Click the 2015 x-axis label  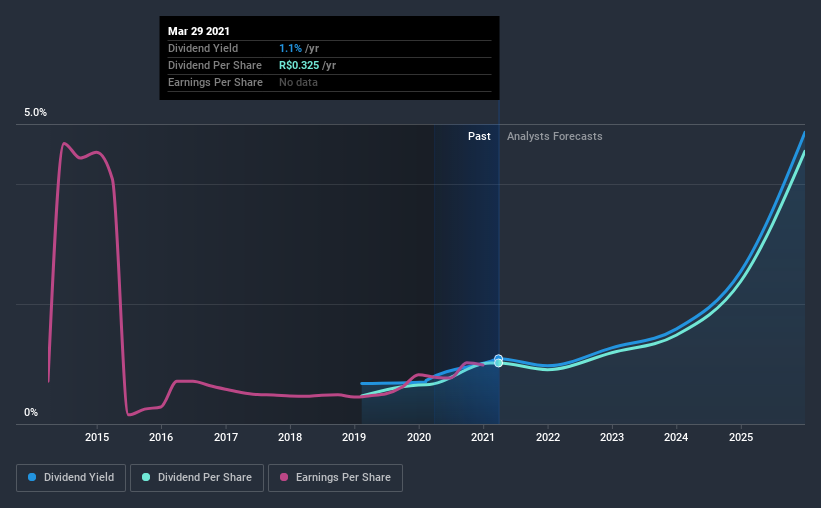coord(97,437)
